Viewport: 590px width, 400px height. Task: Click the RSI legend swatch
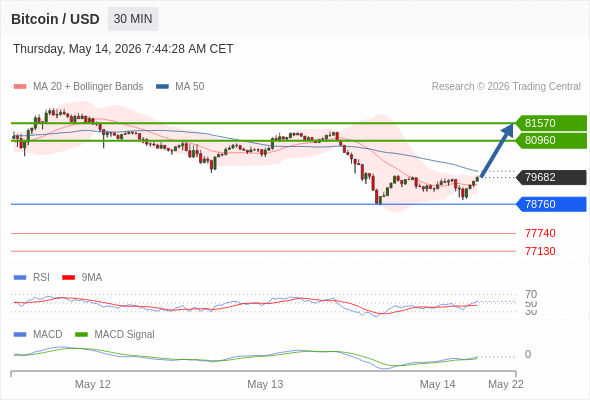(x=20, y=277)
